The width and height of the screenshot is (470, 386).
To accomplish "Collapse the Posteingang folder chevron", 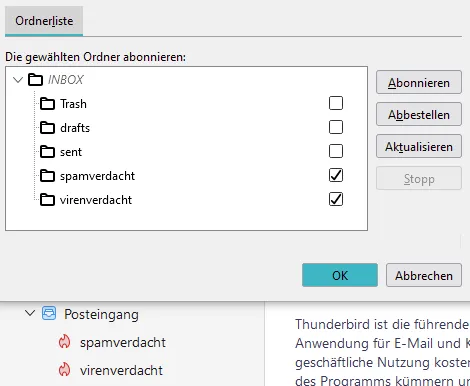I will (x=30, y=313).
